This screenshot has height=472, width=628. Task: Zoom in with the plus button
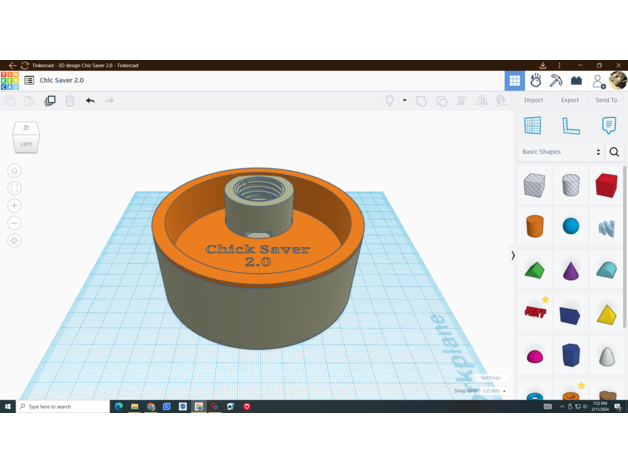coord(14,205)
